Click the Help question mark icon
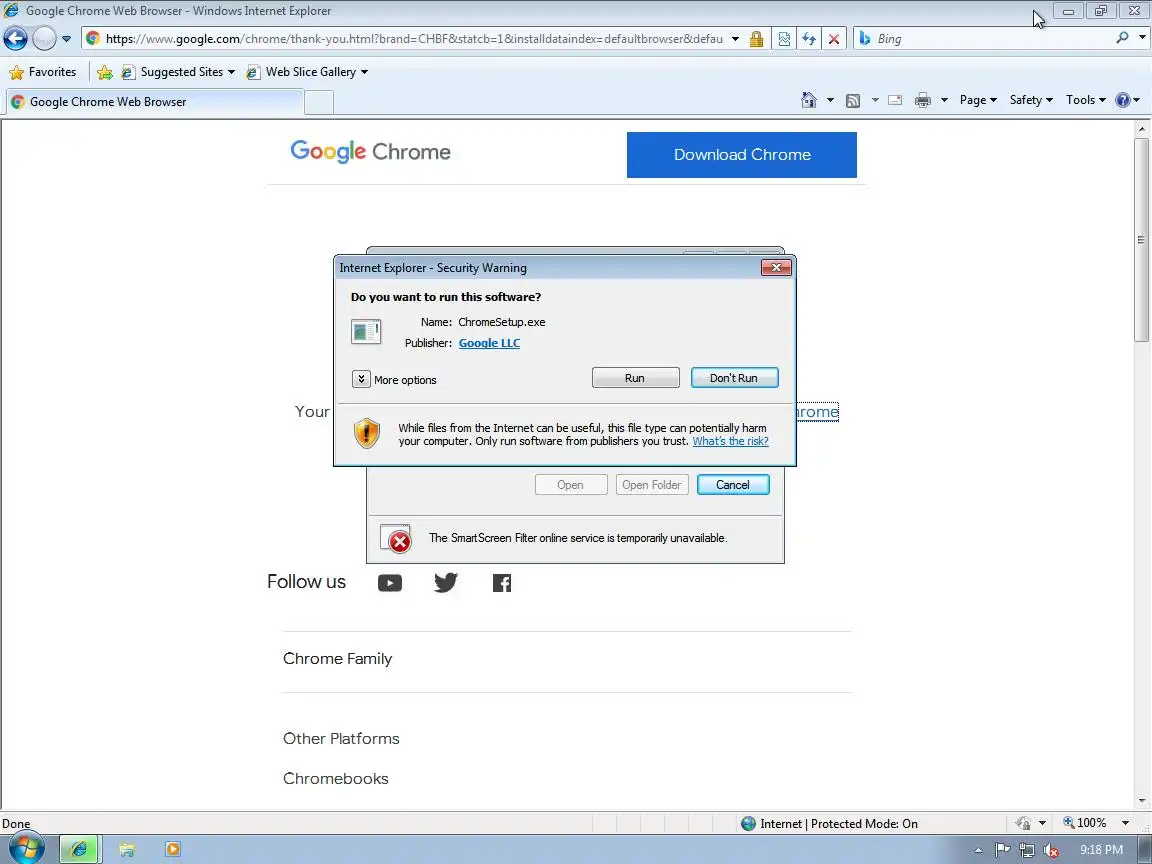Screen dimensions: 1152x864 click(1123, 100)
